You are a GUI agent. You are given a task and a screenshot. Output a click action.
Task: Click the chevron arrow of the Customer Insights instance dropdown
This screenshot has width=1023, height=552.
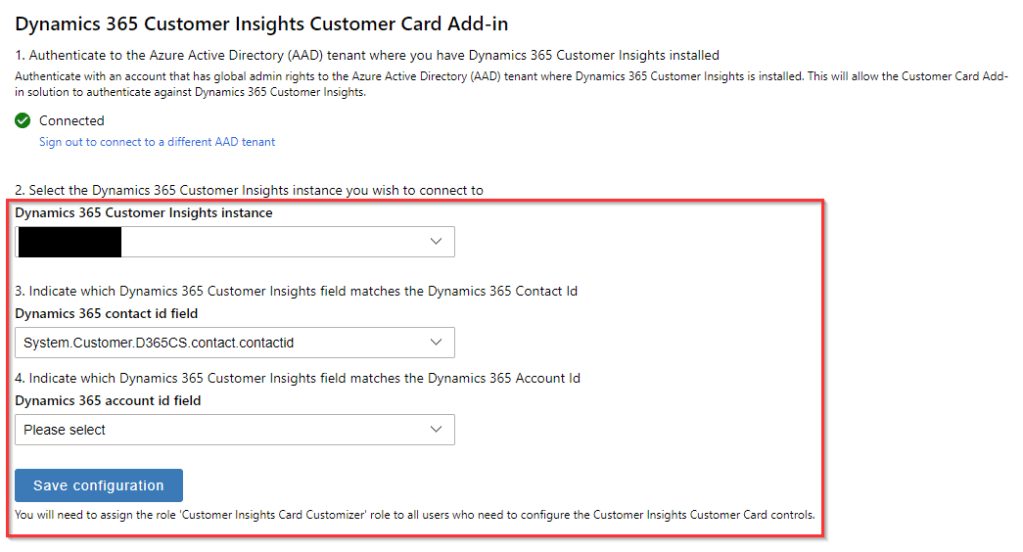(x=435, y=242)
